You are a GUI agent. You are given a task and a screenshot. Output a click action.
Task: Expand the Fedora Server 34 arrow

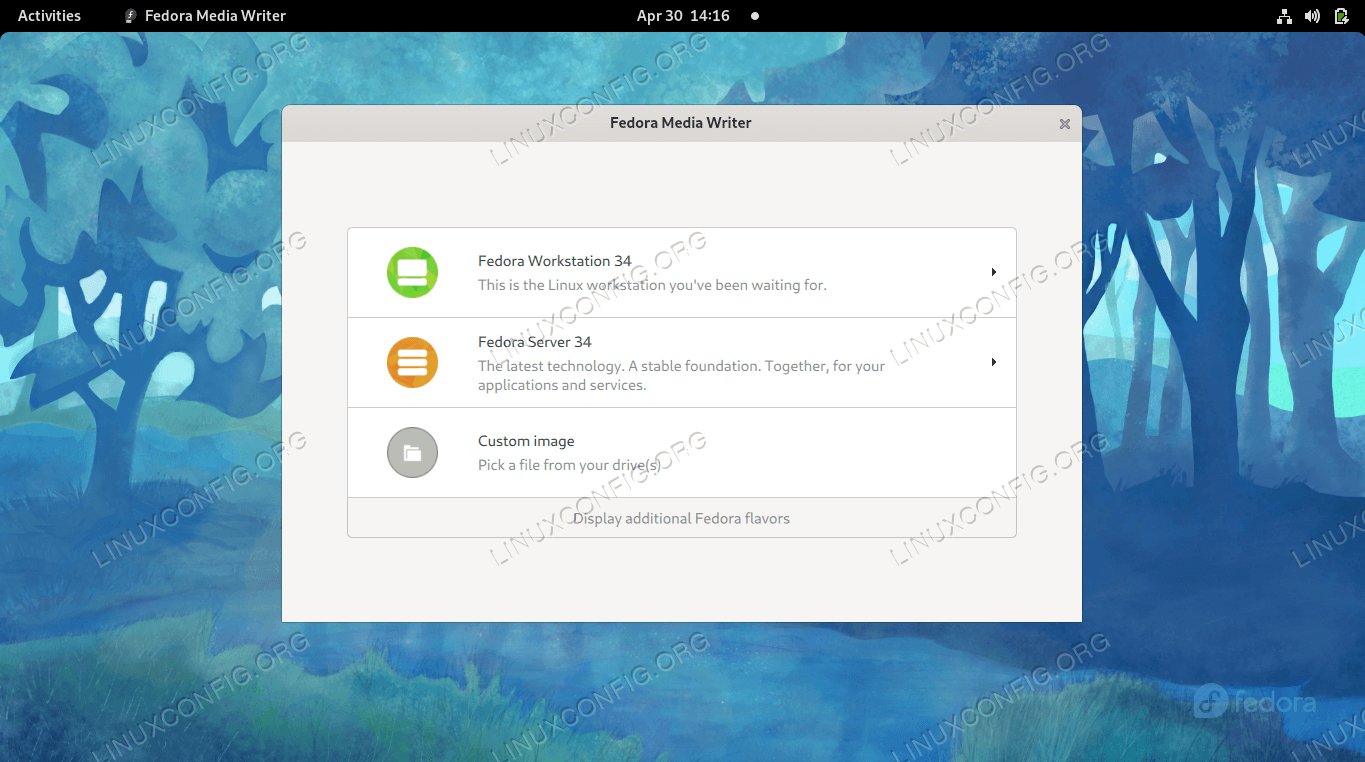click(x=993, y=362)
